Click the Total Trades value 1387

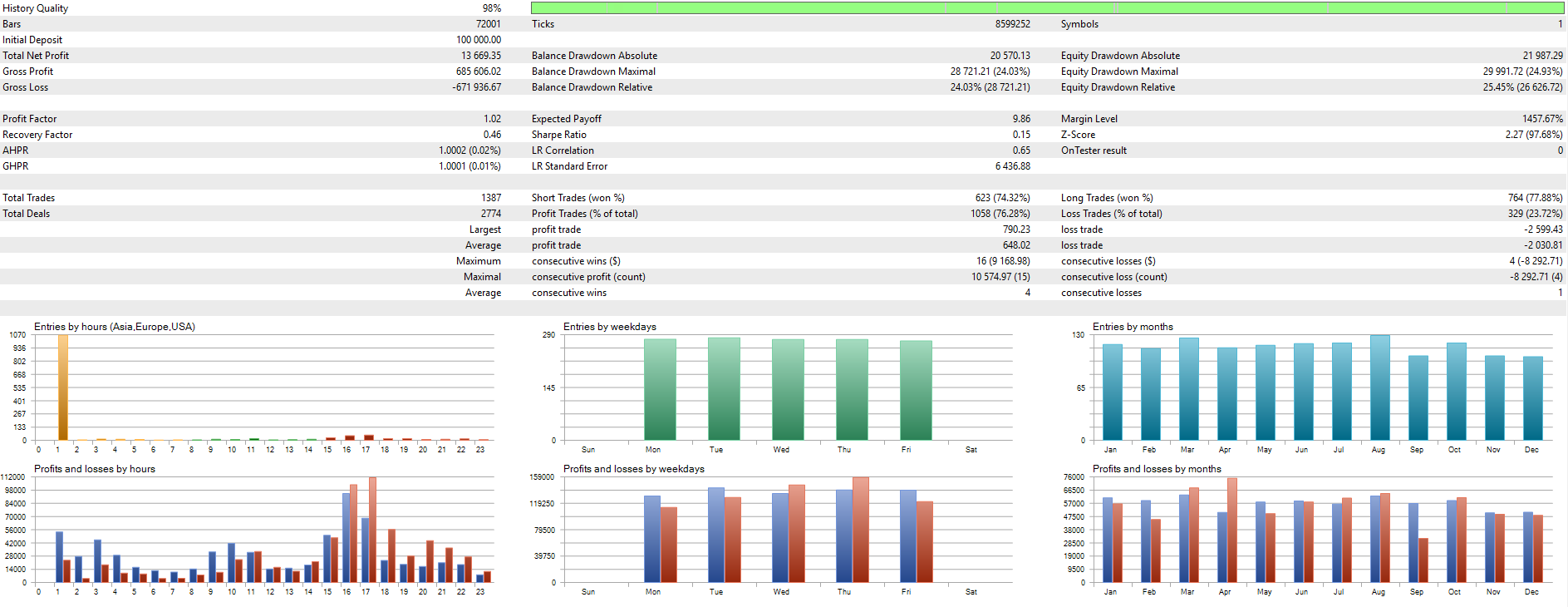pyautogui.click(x=490, y=198)
